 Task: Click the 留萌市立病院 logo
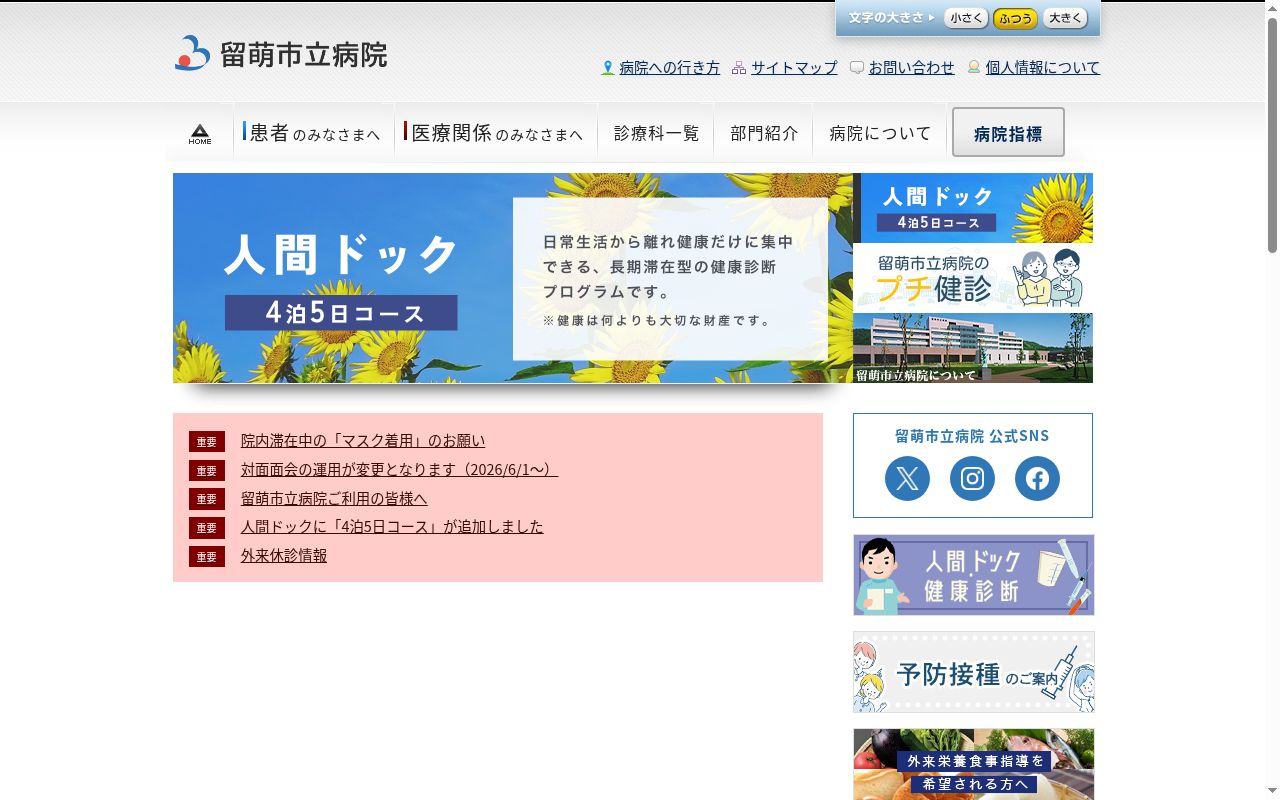tap(281, 53)
